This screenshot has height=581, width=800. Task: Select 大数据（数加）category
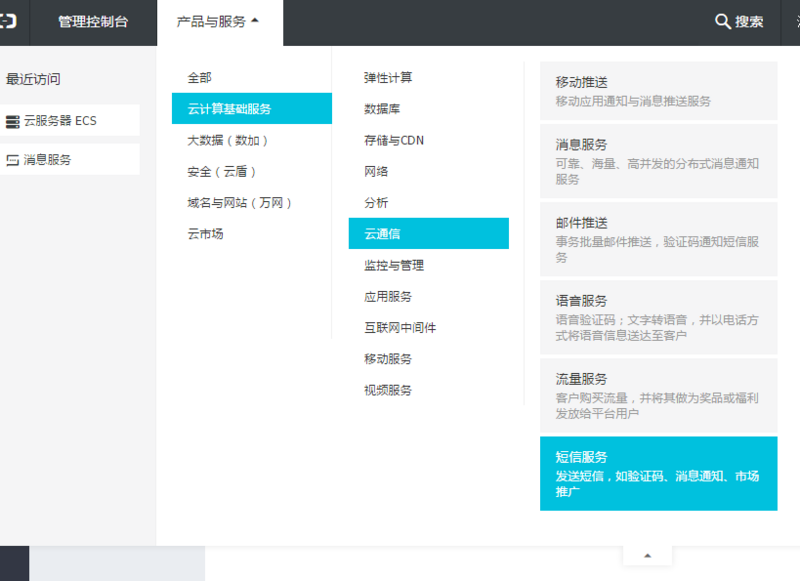[252, 140]
